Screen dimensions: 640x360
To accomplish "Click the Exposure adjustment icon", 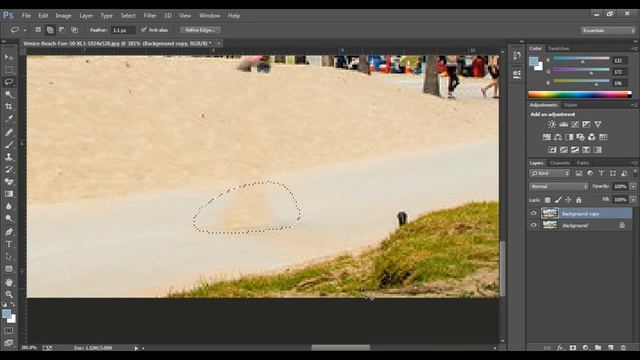I will [x=587, y=124].
